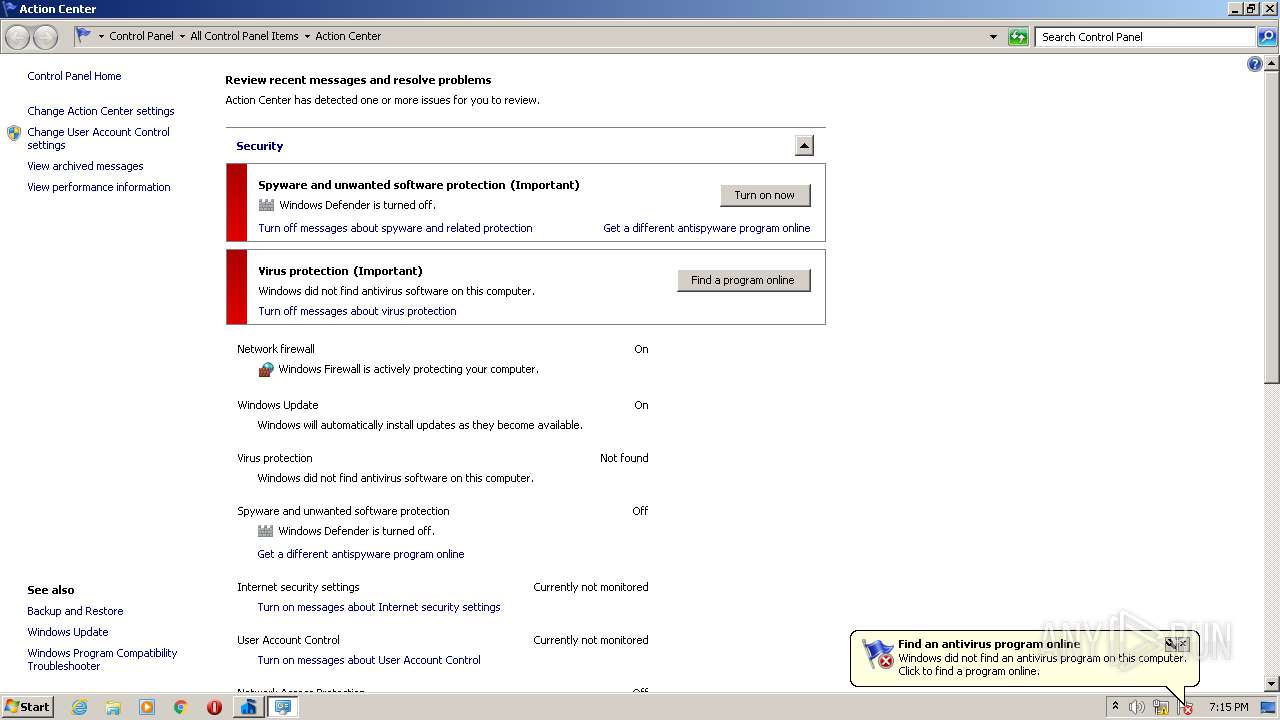
Task: Open Help with the question mark icon
Action: [1255, 64]
